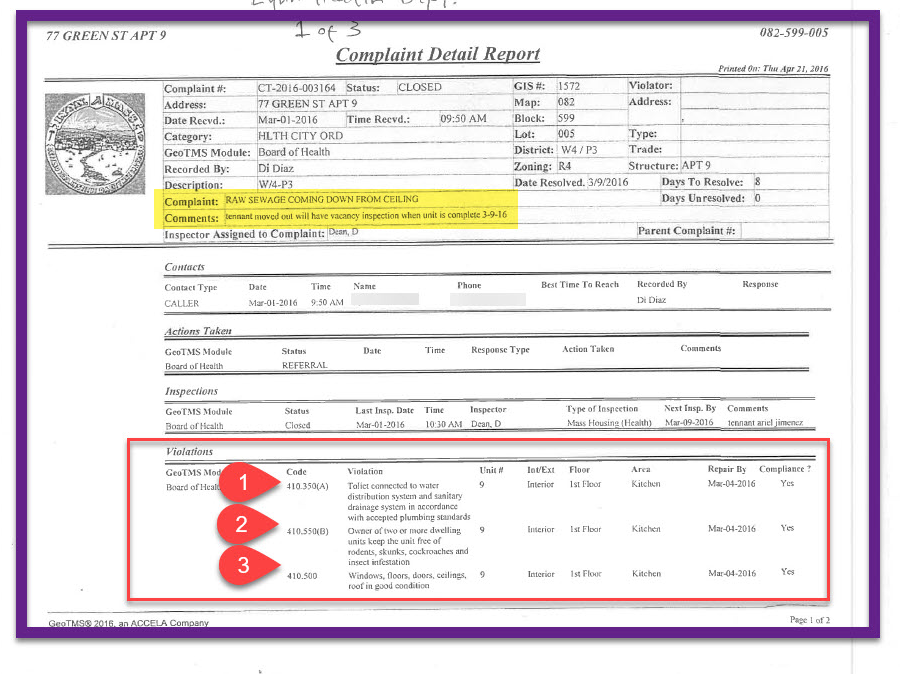Click the GeoTMS 2016 ACCELA Company footer
The width and height of the screenshot is (900, 674).
[129, 623]
